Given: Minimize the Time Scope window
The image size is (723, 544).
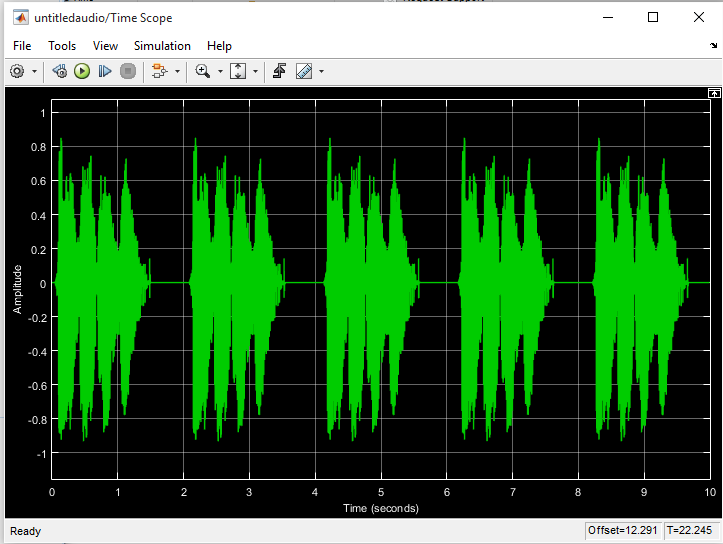Looking at the screenshot, I should [608, 18].
